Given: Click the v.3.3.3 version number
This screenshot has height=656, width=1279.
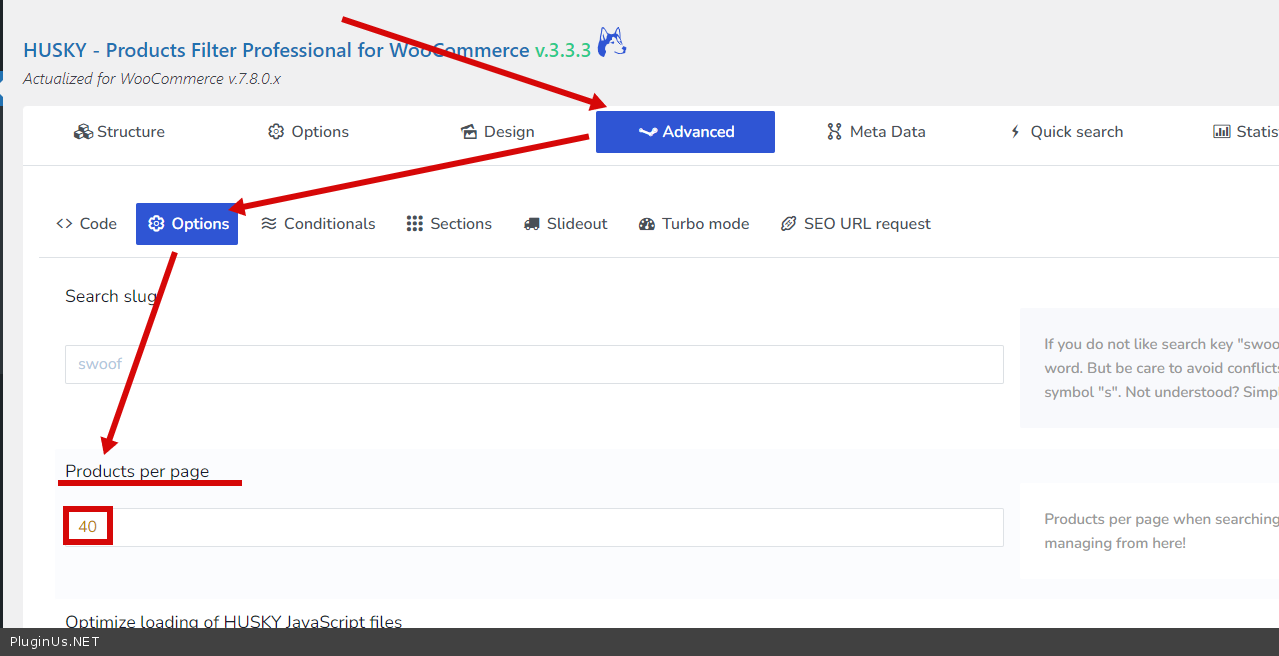Looking at the screenshot, I should tap(563, 50).
